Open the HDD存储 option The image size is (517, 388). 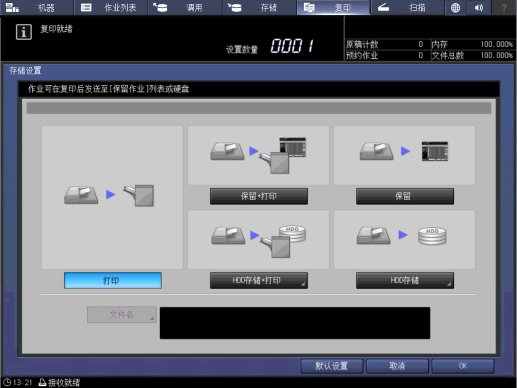(405, 280)
